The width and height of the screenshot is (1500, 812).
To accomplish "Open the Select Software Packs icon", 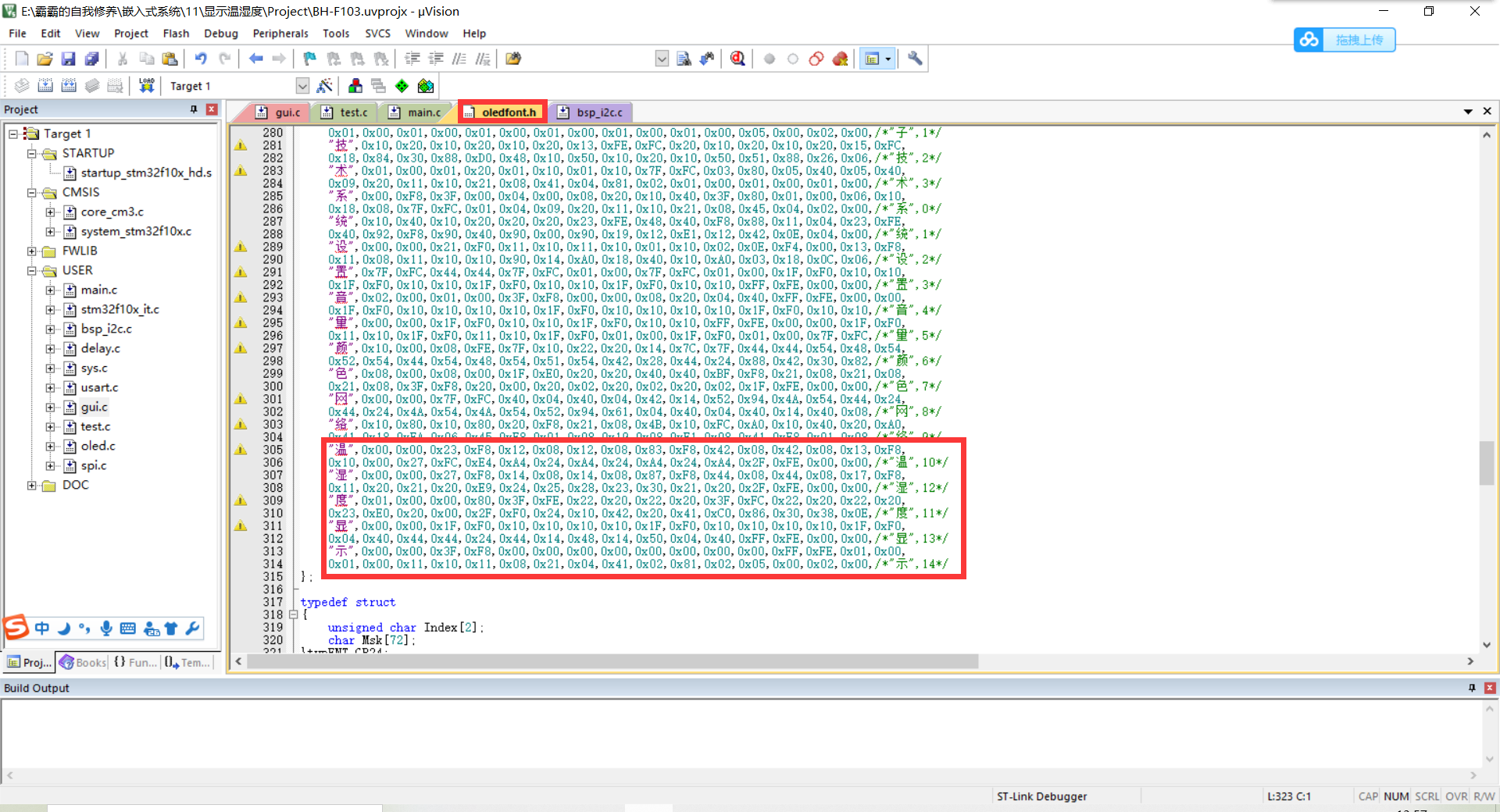I will (426, 86).
